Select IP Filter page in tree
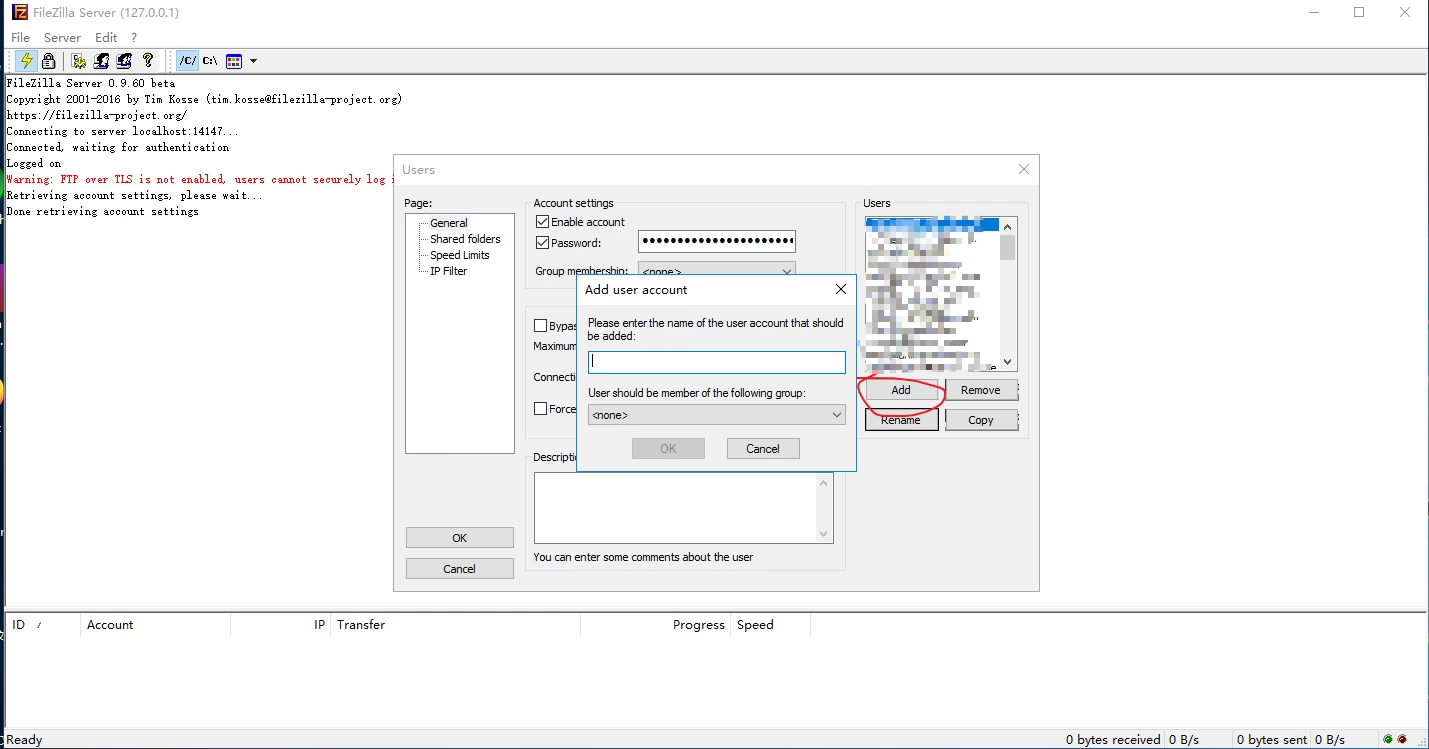 click(x=448, y=271)
